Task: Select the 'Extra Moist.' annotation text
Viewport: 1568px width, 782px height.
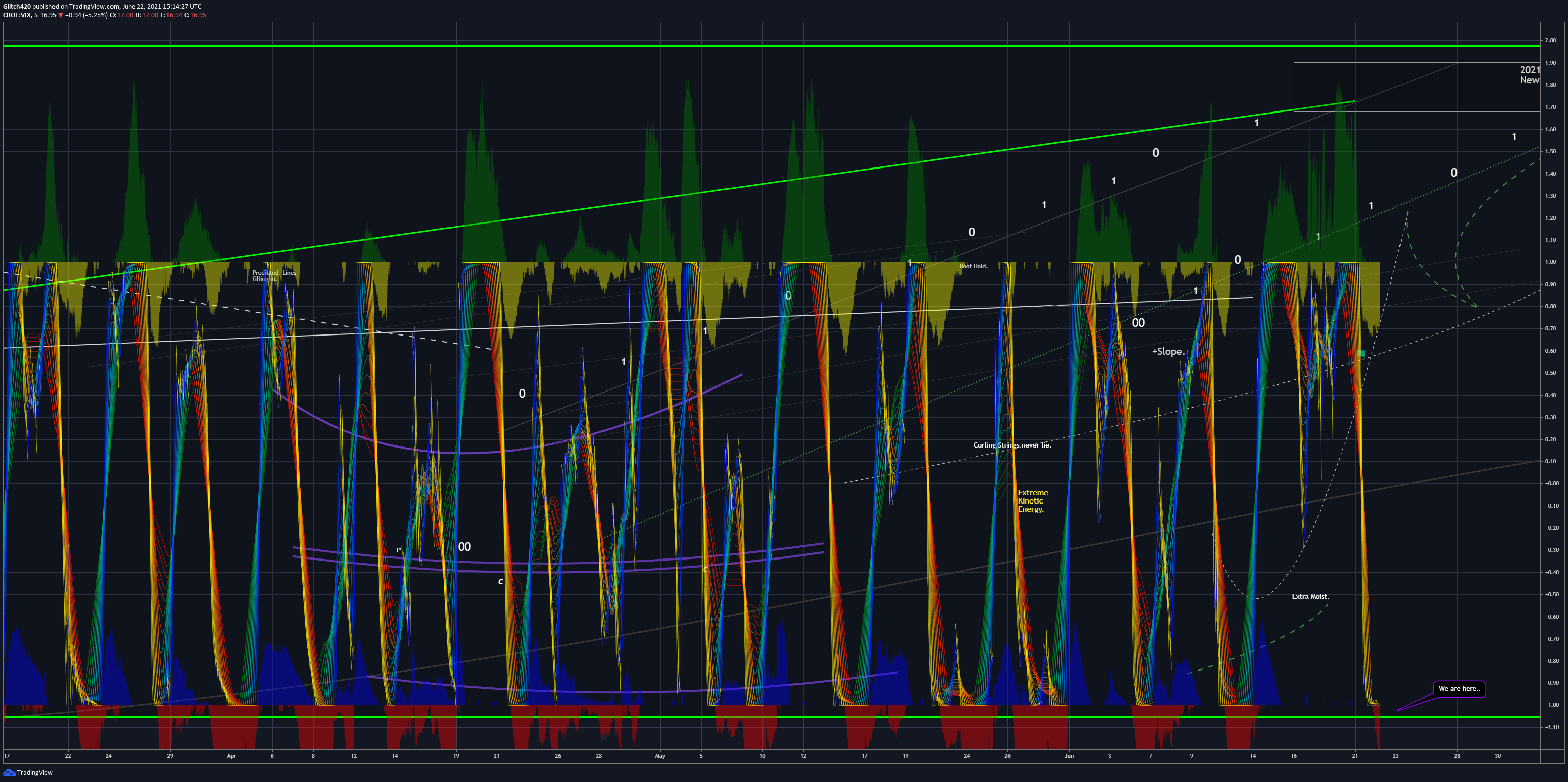Action: (x=1310, y=596)
